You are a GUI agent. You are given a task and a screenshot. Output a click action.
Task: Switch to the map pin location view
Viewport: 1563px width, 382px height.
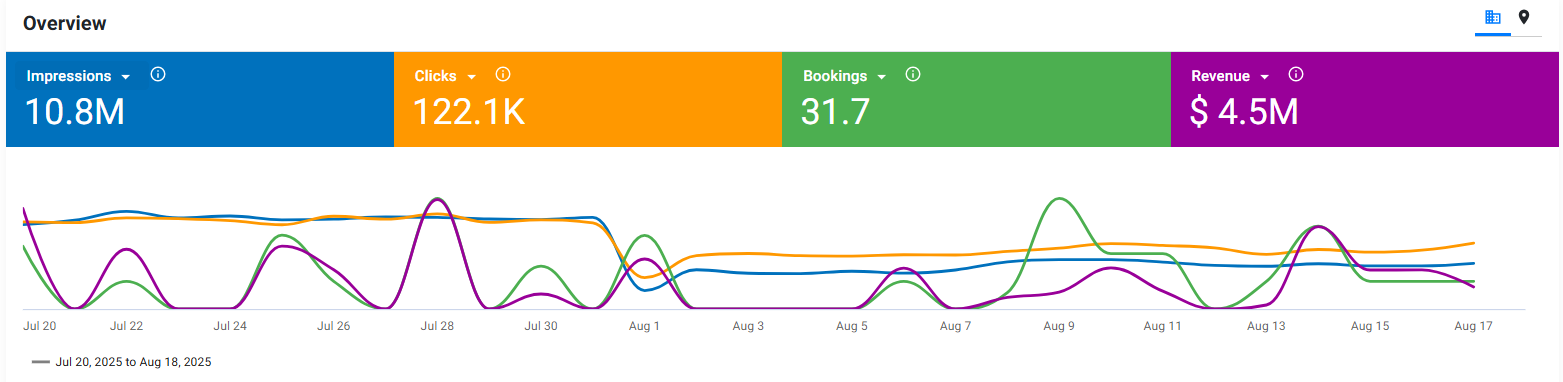[1524, 17]
